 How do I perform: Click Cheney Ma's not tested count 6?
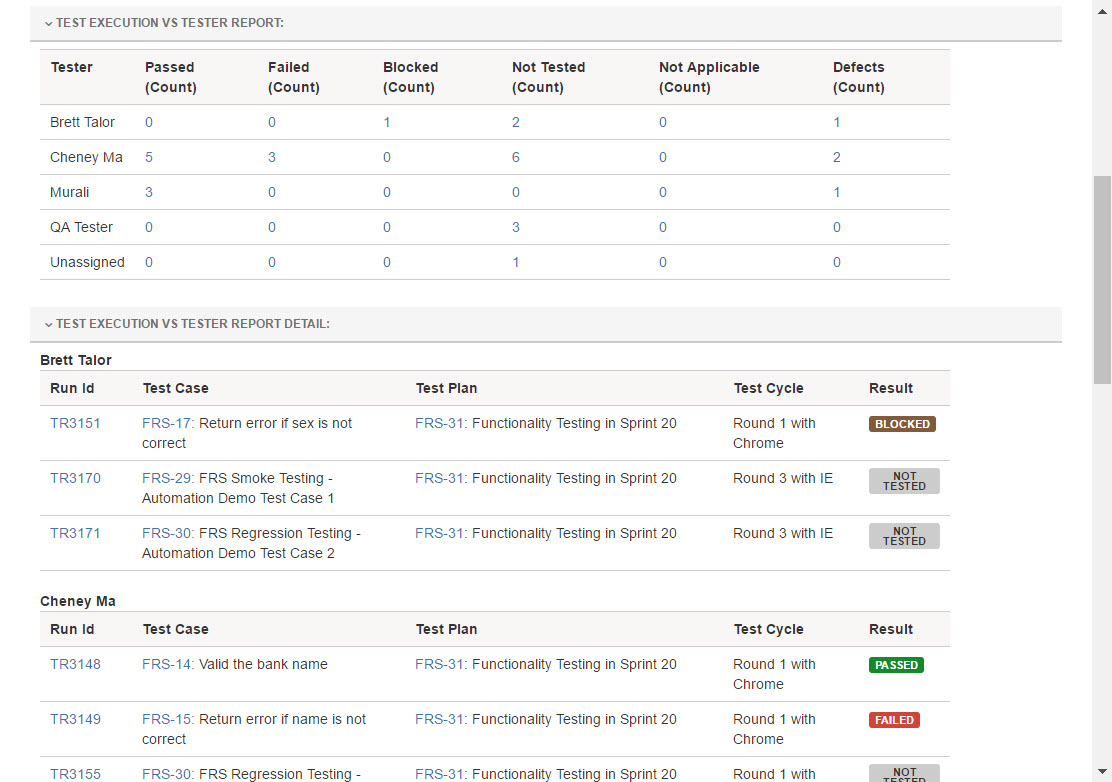click(516, 157)
